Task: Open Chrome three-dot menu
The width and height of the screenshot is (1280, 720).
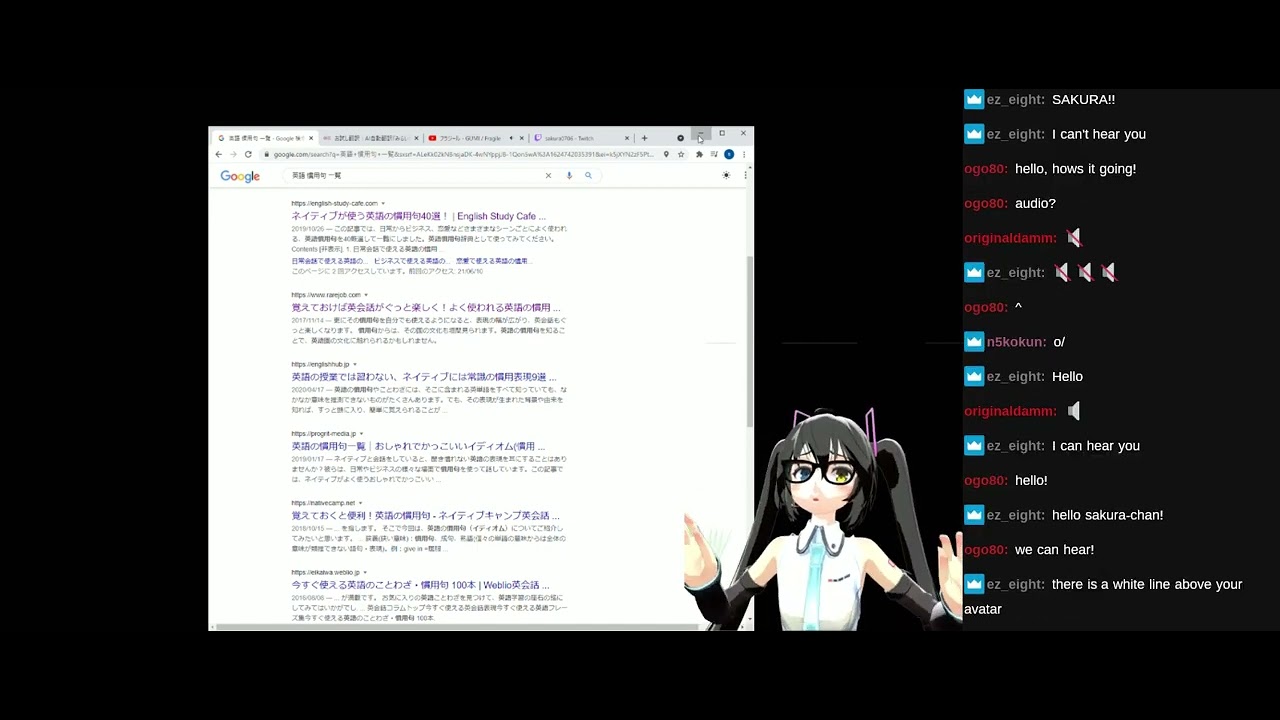Action: (x=744, y=154)
